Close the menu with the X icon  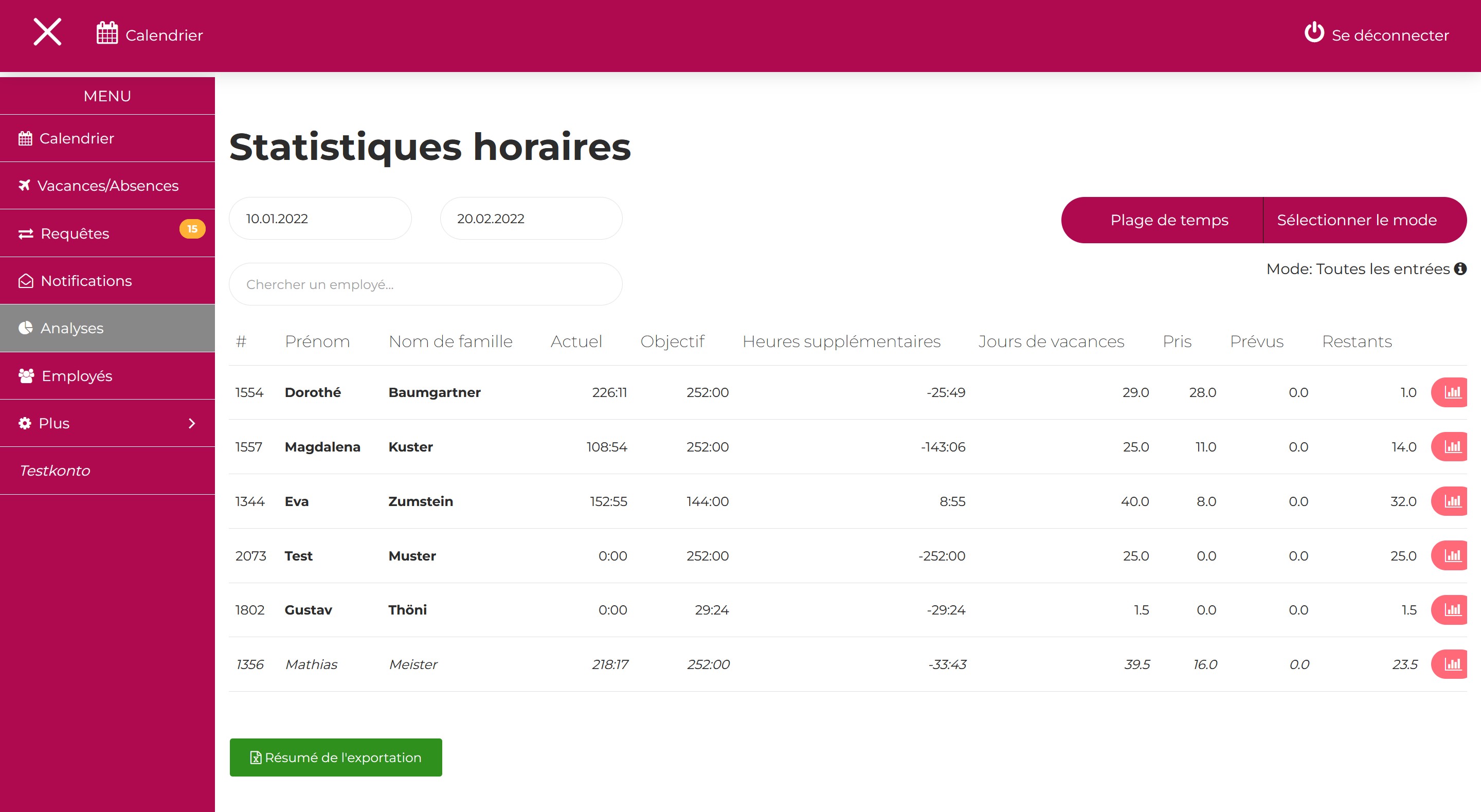tap(47, 32)
